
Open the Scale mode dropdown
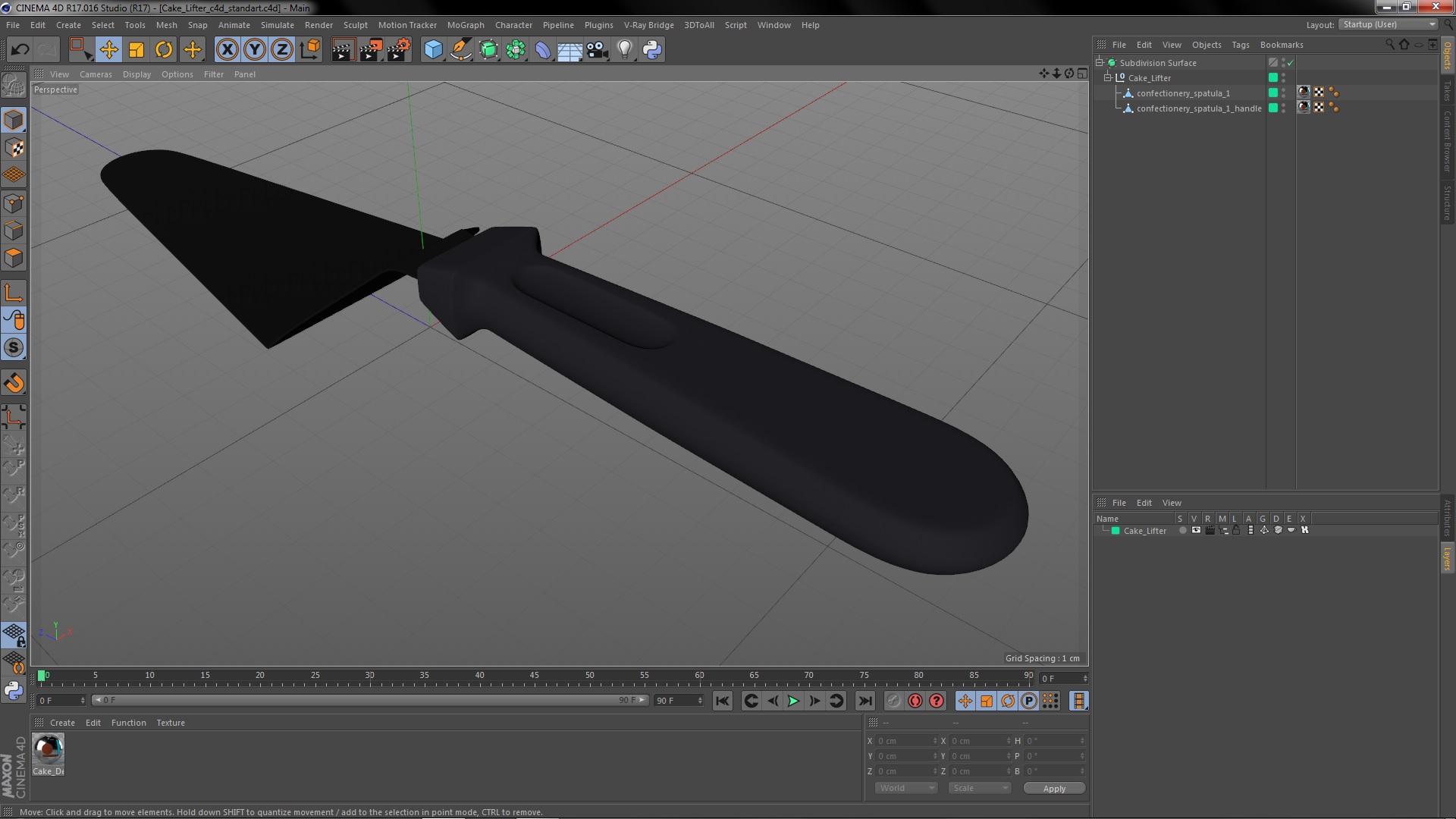point(981,788)
